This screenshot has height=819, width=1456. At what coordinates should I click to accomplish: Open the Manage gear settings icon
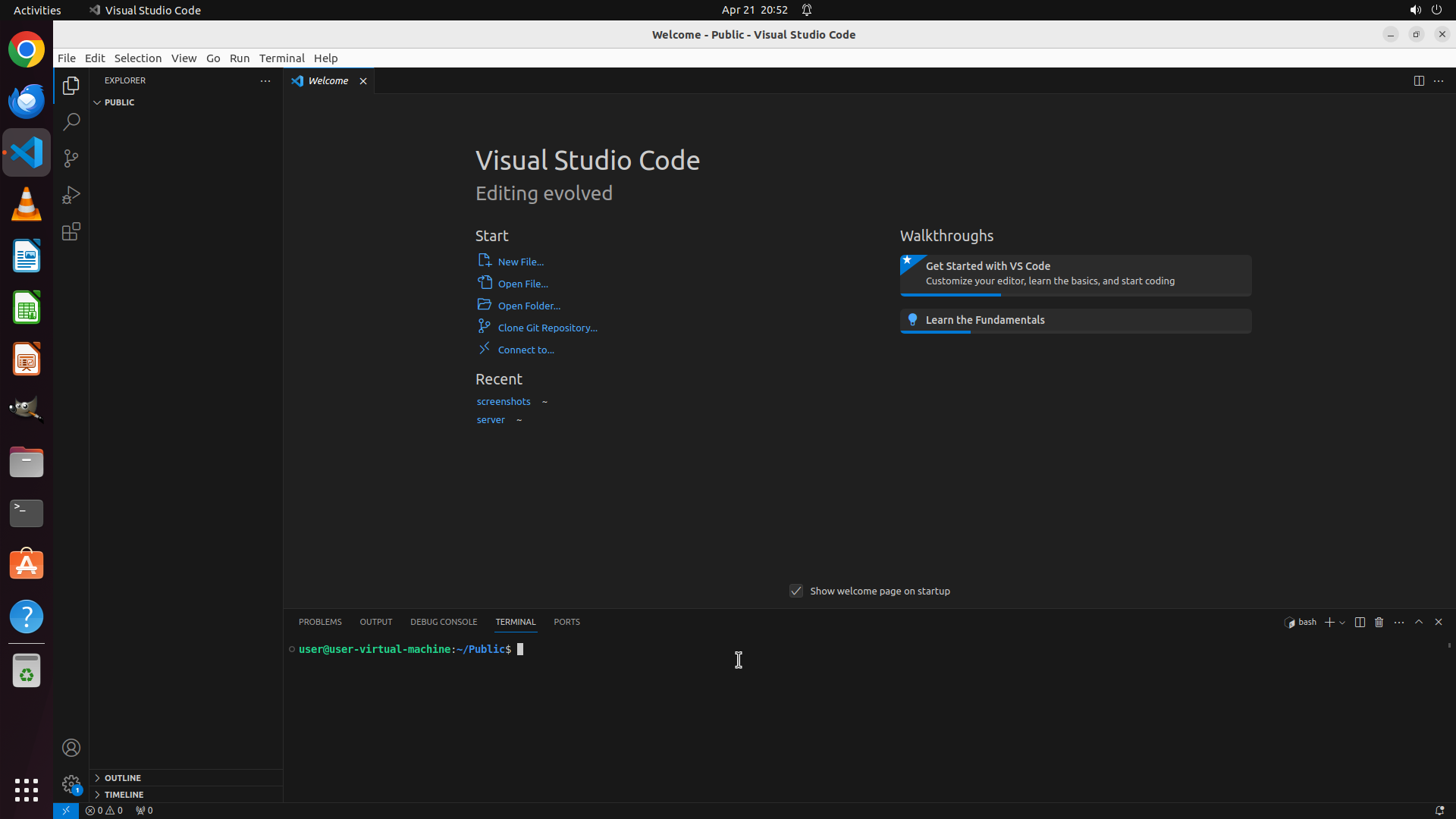(x=71, y=783)
